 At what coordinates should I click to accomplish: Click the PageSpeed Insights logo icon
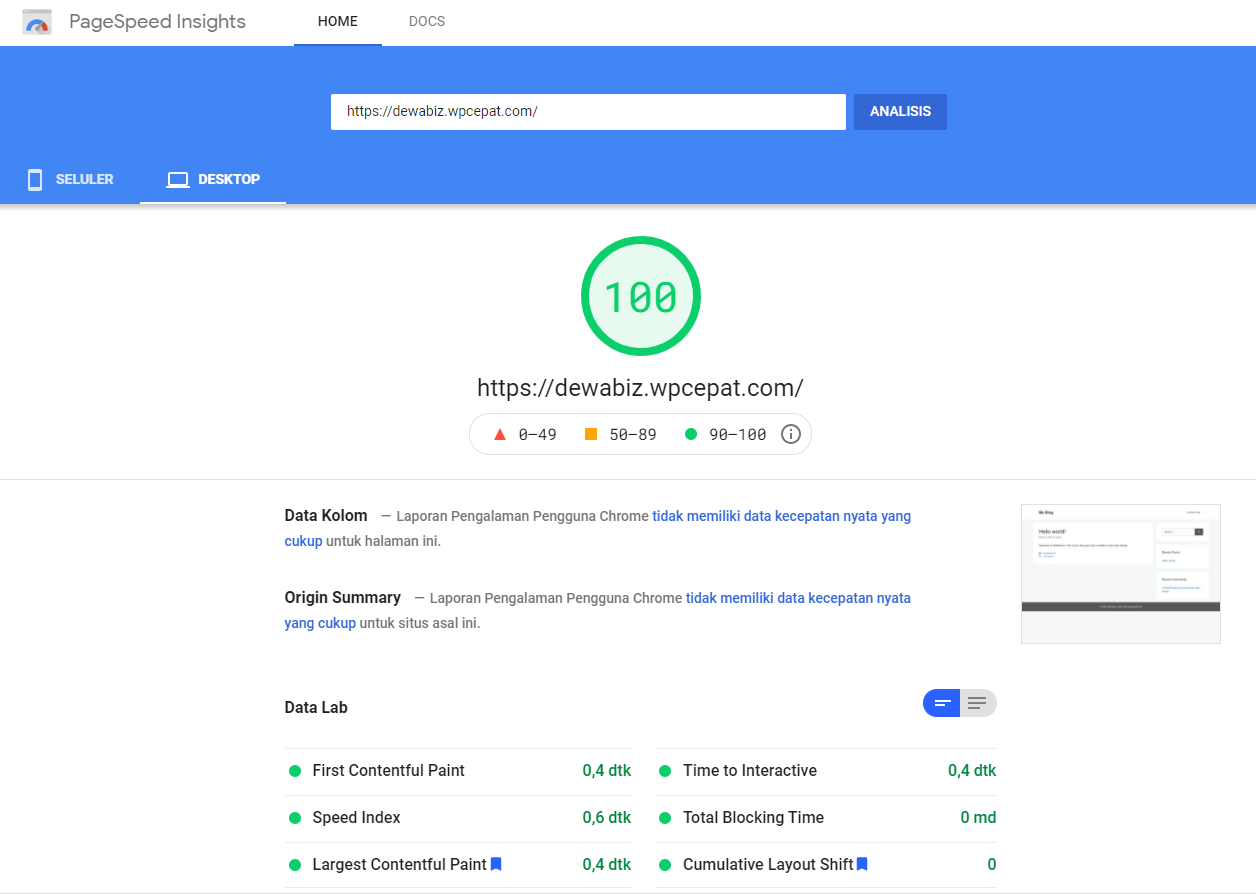tap(37, 22)
